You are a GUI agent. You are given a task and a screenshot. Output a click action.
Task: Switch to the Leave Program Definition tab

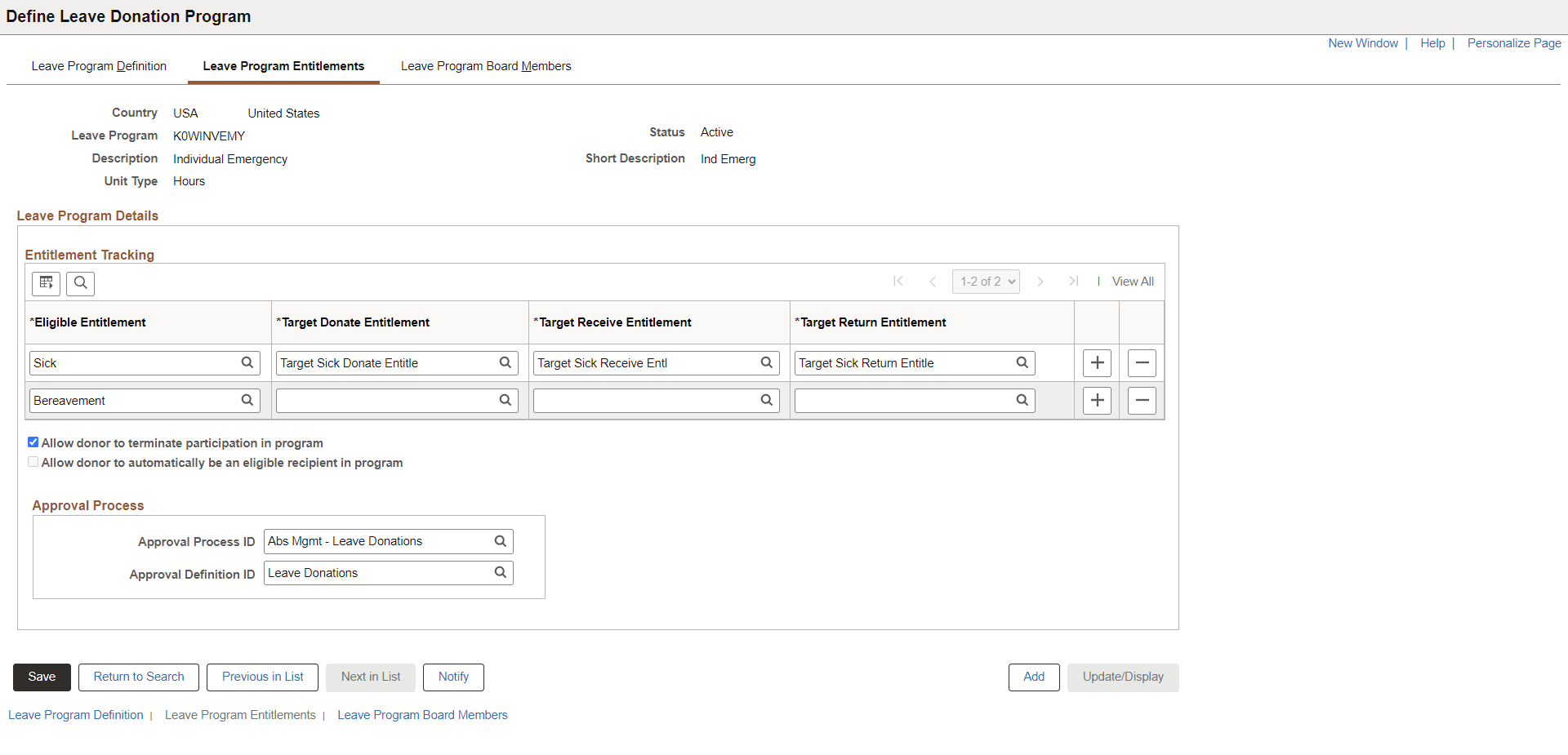pyautogui.click(x=99, y=66)
